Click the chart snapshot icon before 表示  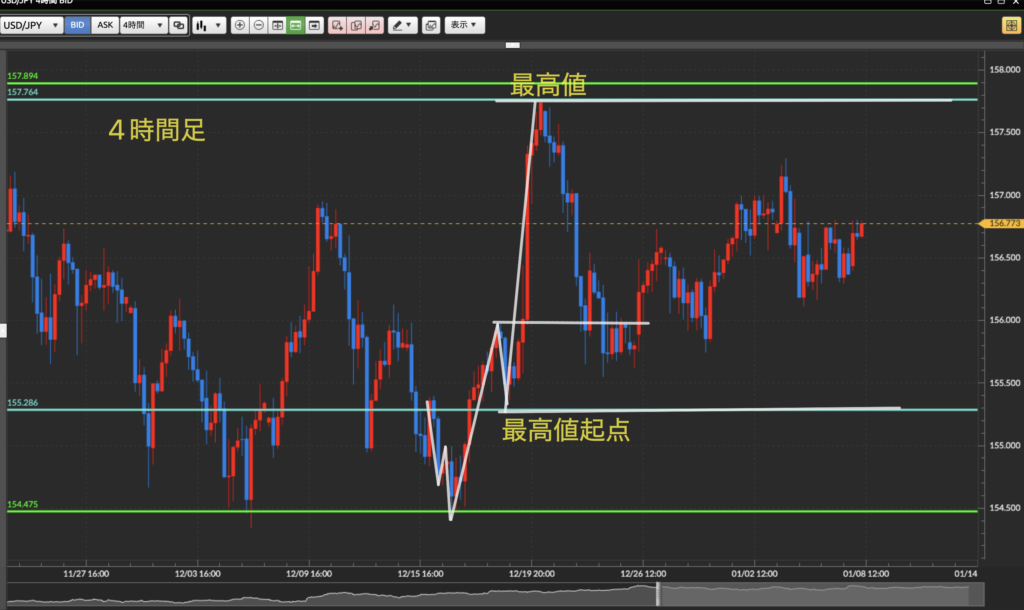click(430, 25)
